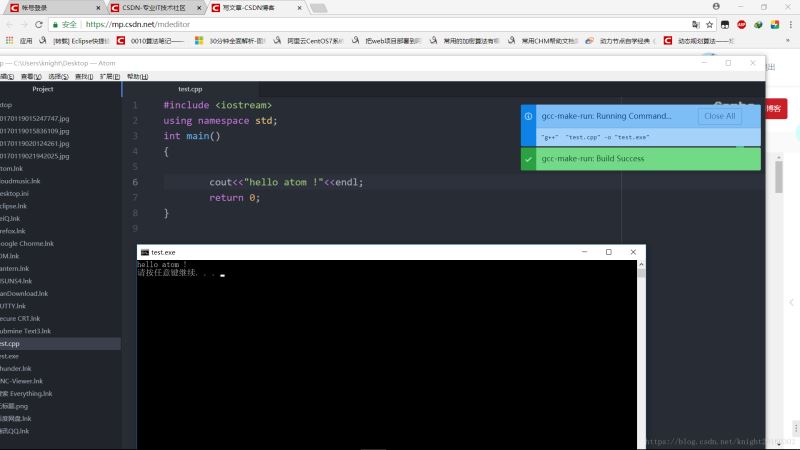Close the 写文章-CSDN博客 tab
Image resolution: width=800 pixels, height=450 pixels.
[299, 8]
